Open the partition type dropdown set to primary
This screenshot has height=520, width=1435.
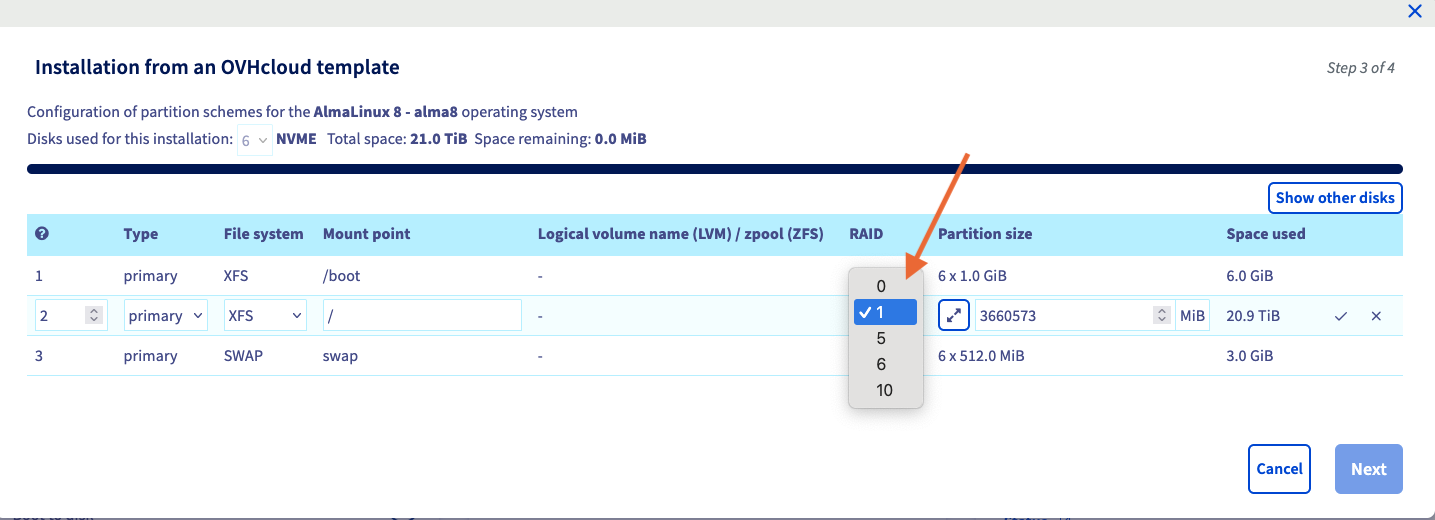166,316
